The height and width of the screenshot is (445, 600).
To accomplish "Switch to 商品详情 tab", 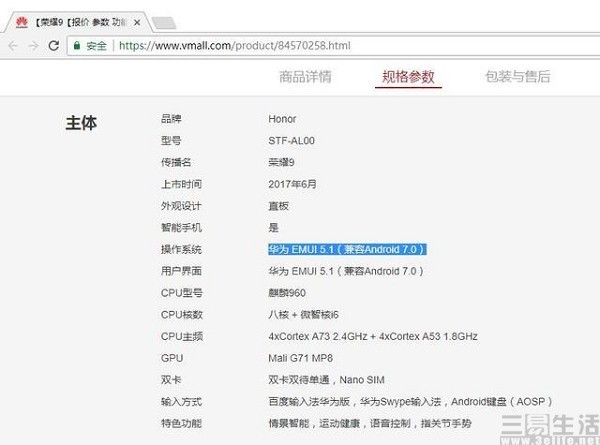I will pos(305,77).
